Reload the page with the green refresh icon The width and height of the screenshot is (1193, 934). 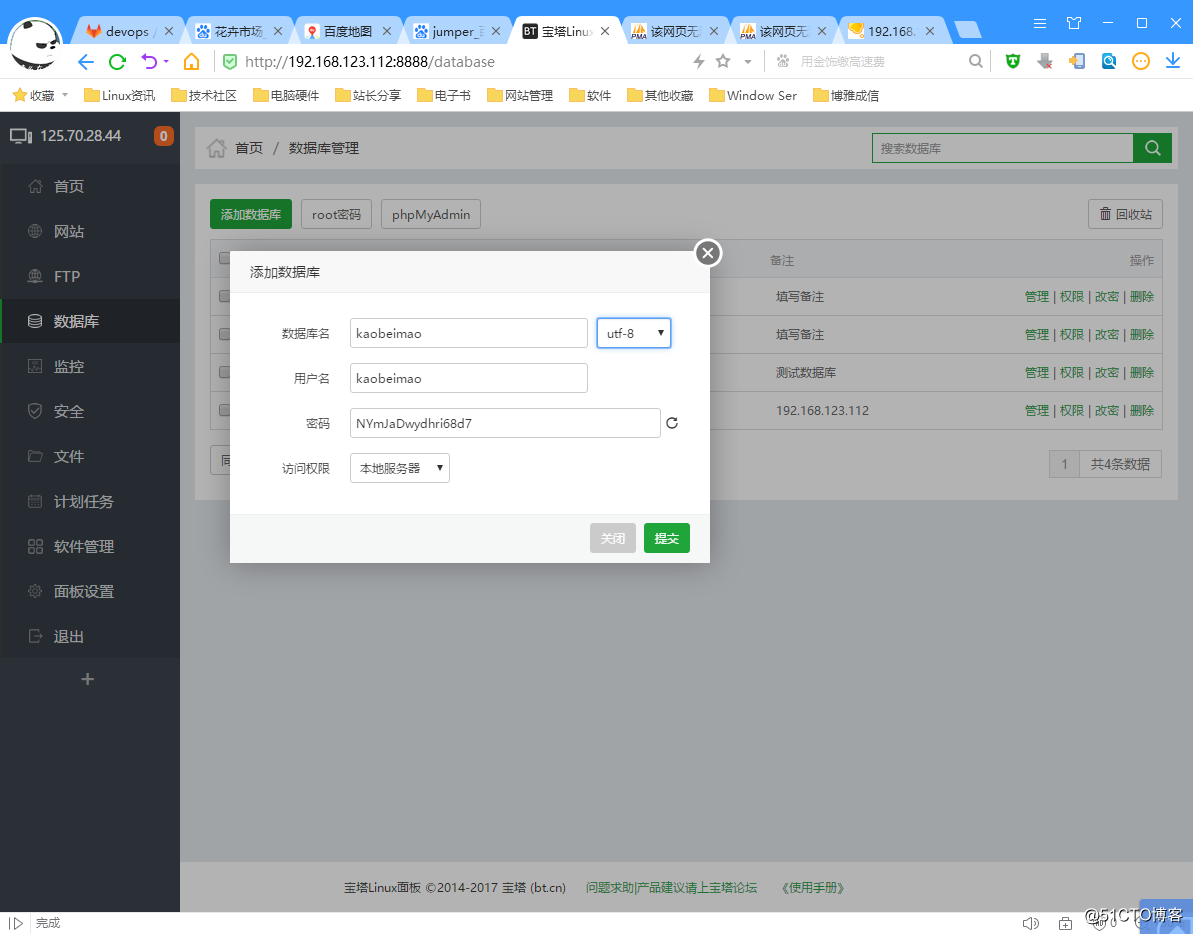click(x=117, y=62)
